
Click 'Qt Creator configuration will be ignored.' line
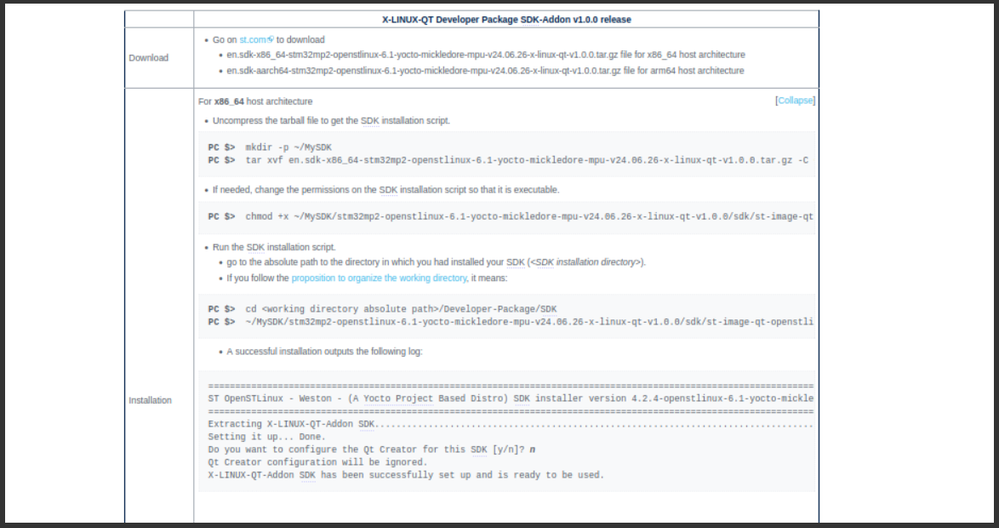(x=318, y=462)
